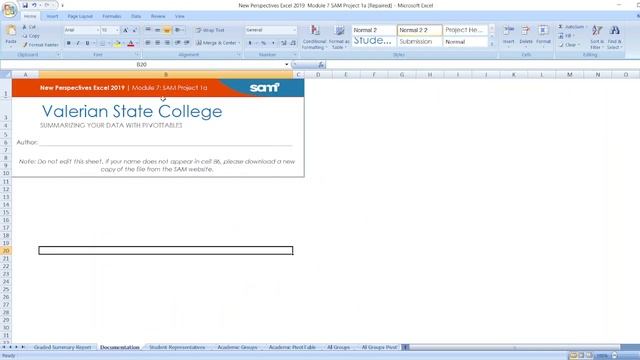Screen dimensions: 640x360
Task: Open the View ribbon tab
Action: (180, 16)
